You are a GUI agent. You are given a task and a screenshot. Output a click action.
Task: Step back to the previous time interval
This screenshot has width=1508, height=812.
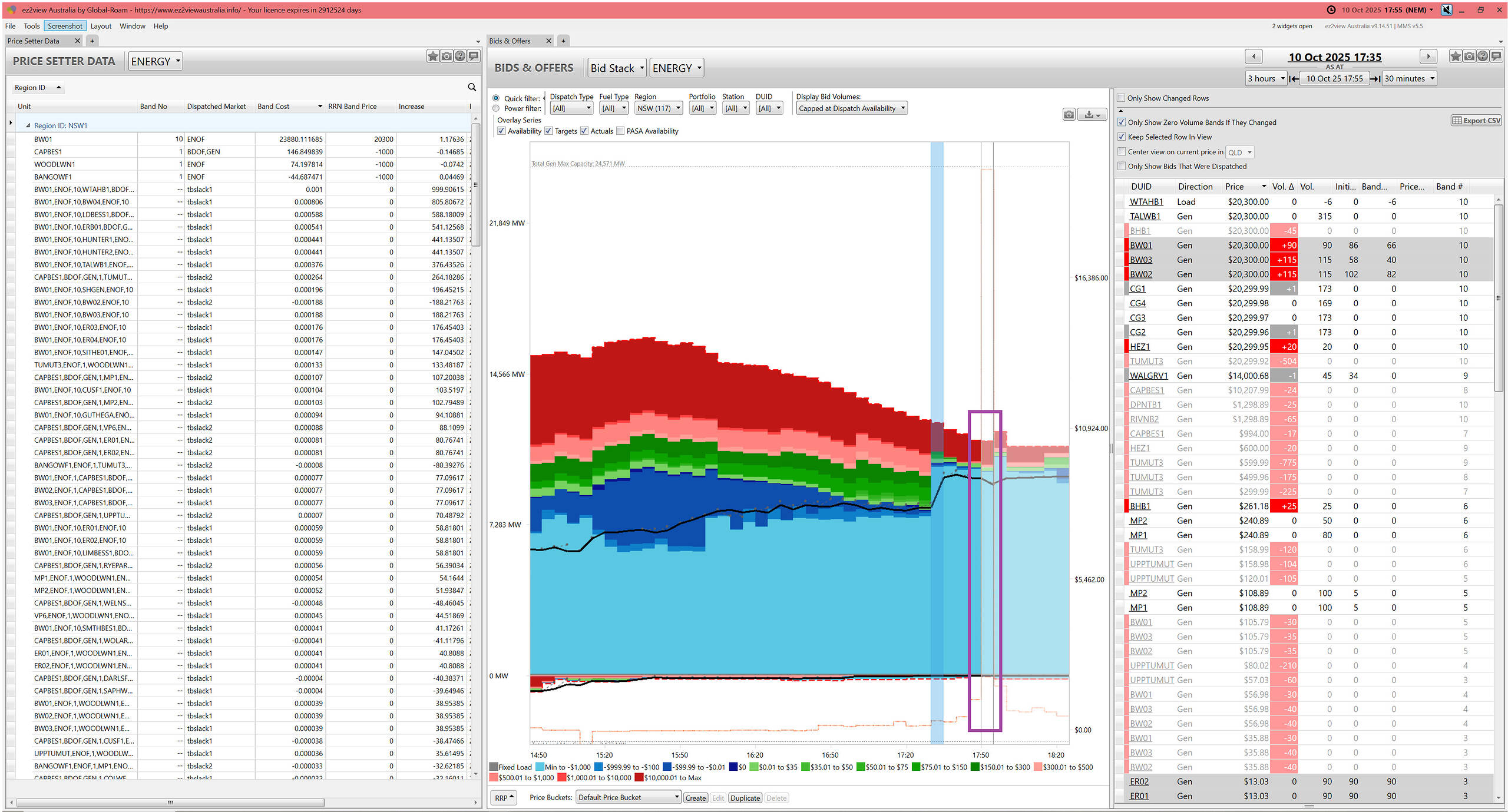pos(1253,57)
